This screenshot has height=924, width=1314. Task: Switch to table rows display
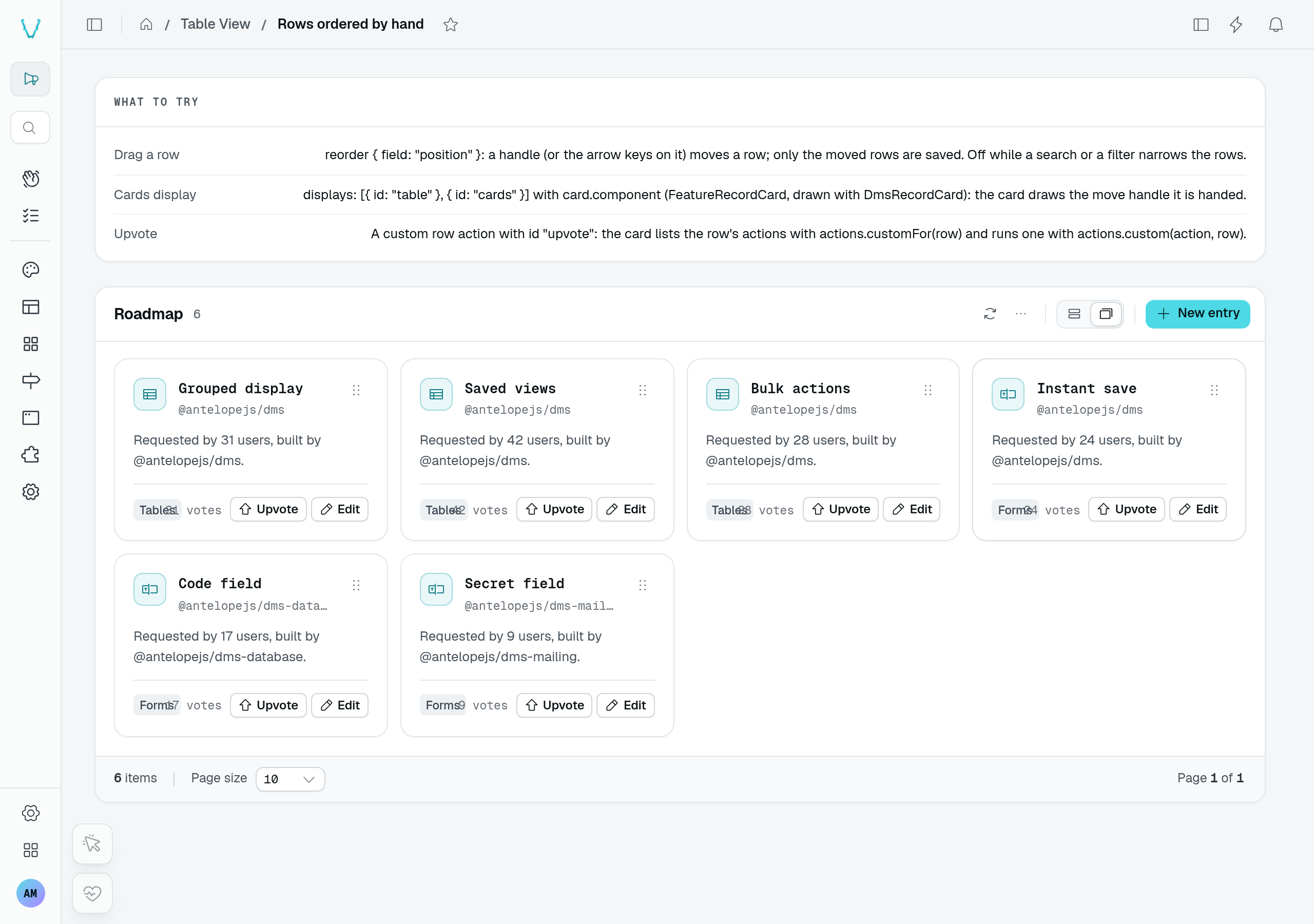(1074, 314)
